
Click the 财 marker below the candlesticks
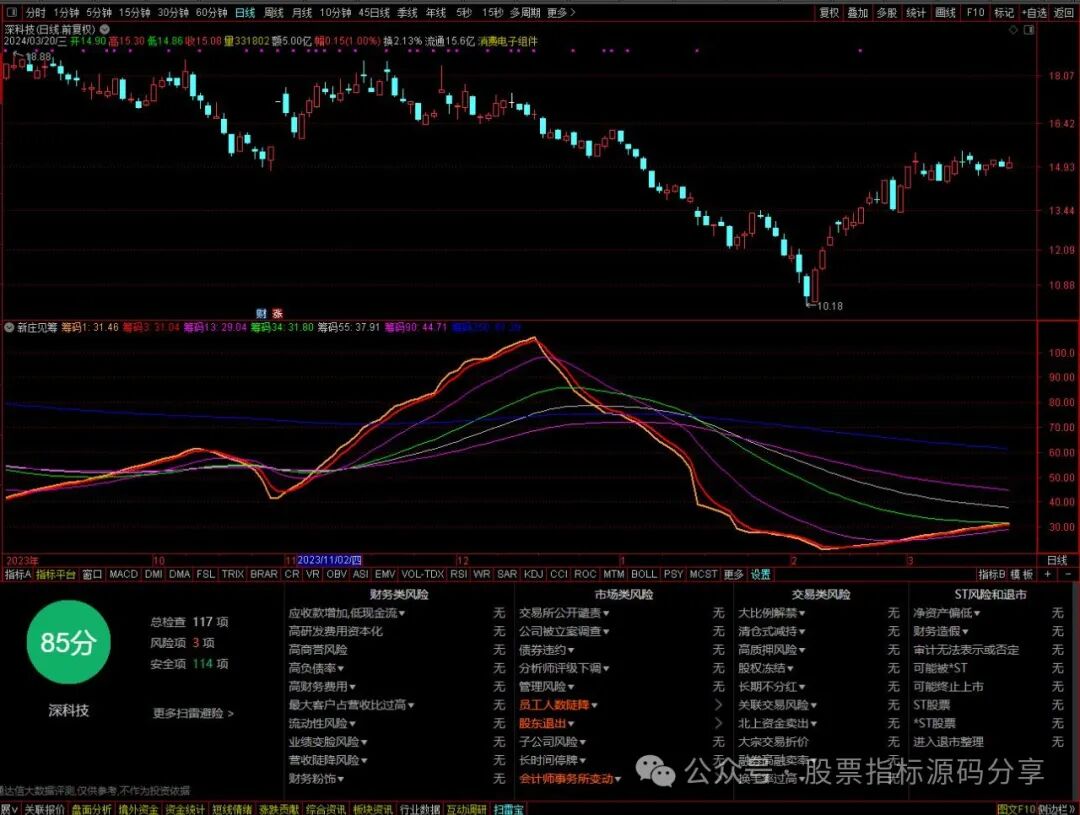click(261, 313)
